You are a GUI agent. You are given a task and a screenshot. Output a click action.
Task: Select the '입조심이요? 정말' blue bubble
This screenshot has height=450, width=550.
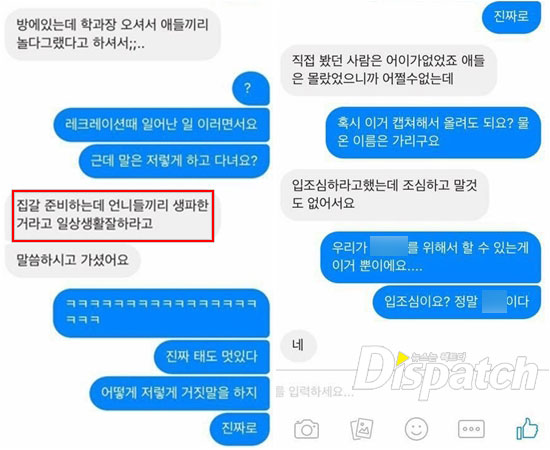pyautogui.click(x=457, y=302)
